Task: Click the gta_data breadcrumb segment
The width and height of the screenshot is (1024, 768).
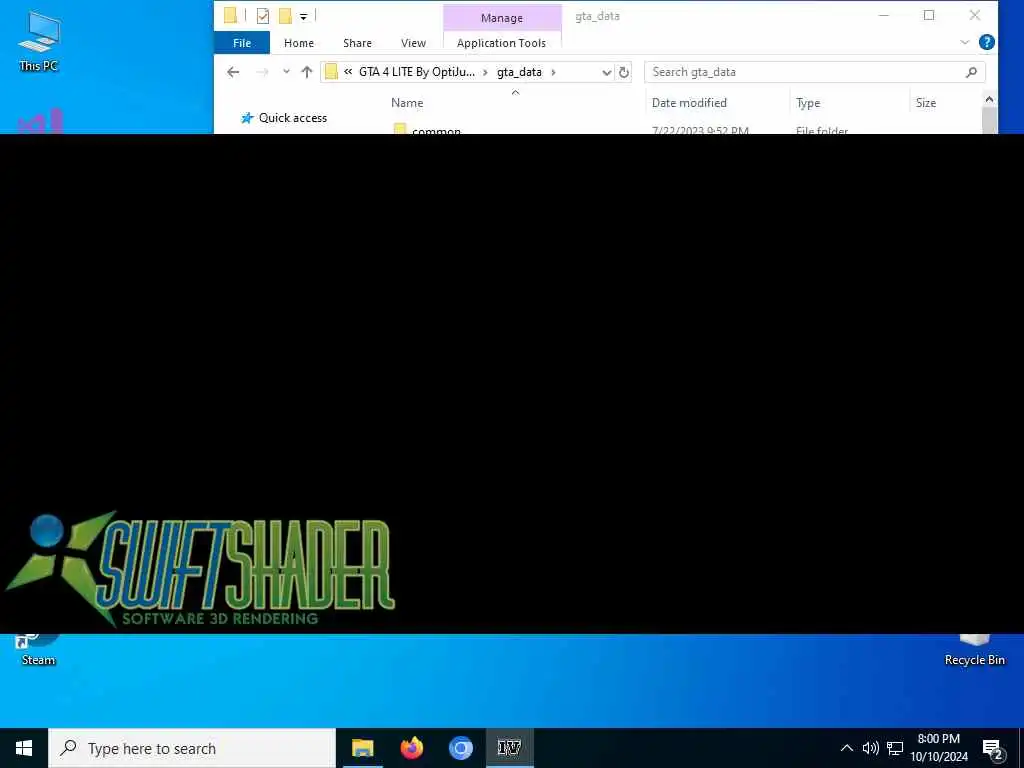Action: [x=519, y=72]
